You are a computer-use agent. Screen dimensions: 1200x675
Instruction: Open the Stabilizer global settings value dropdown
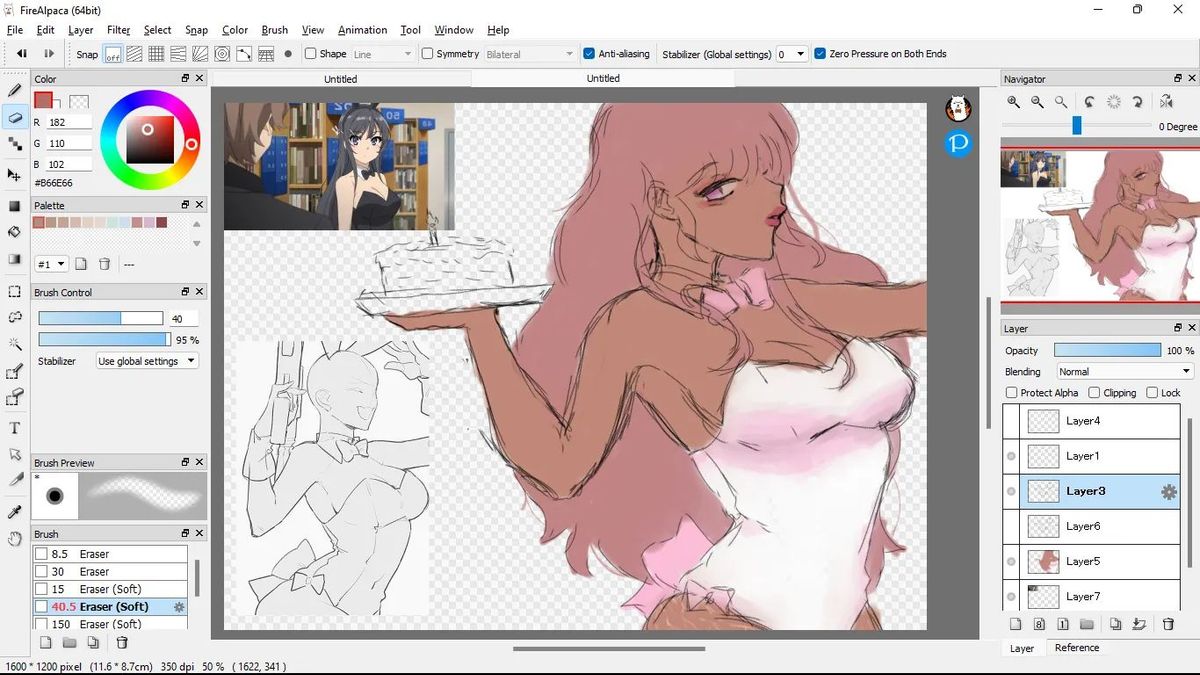pyautogui.click(x=792, y=54)
